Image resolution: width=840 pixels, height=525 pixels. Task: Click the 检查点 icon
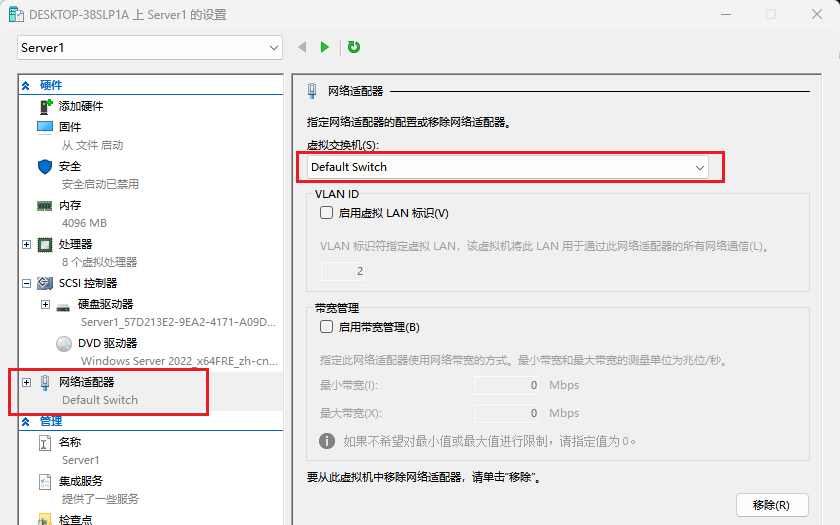[45, 520]
